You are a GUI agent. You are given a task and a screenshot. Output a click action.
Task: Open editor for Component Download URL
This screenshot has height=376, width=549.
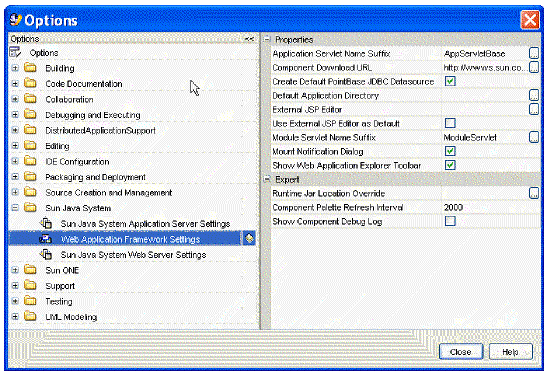click(534, 67)
